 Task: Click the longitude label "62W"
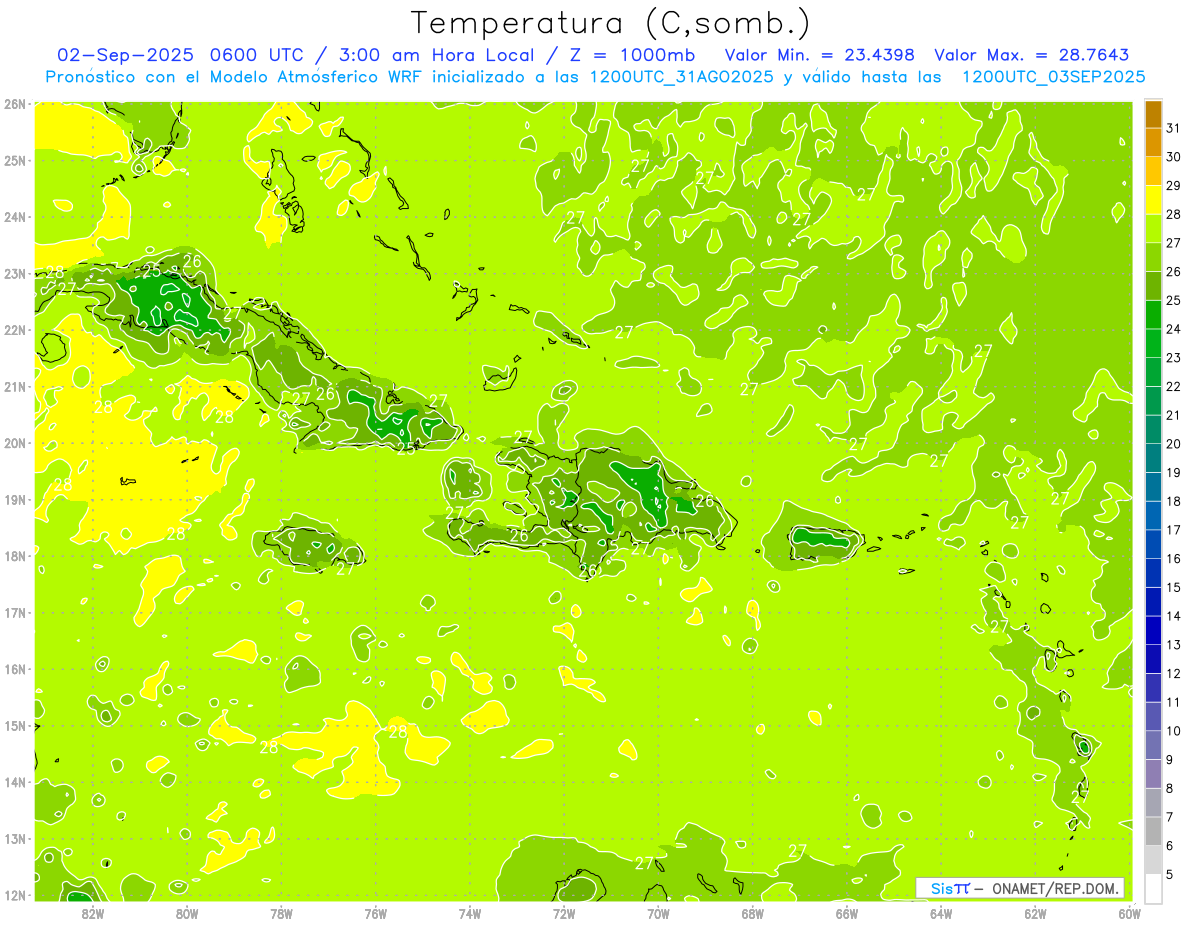(1035, 912)
